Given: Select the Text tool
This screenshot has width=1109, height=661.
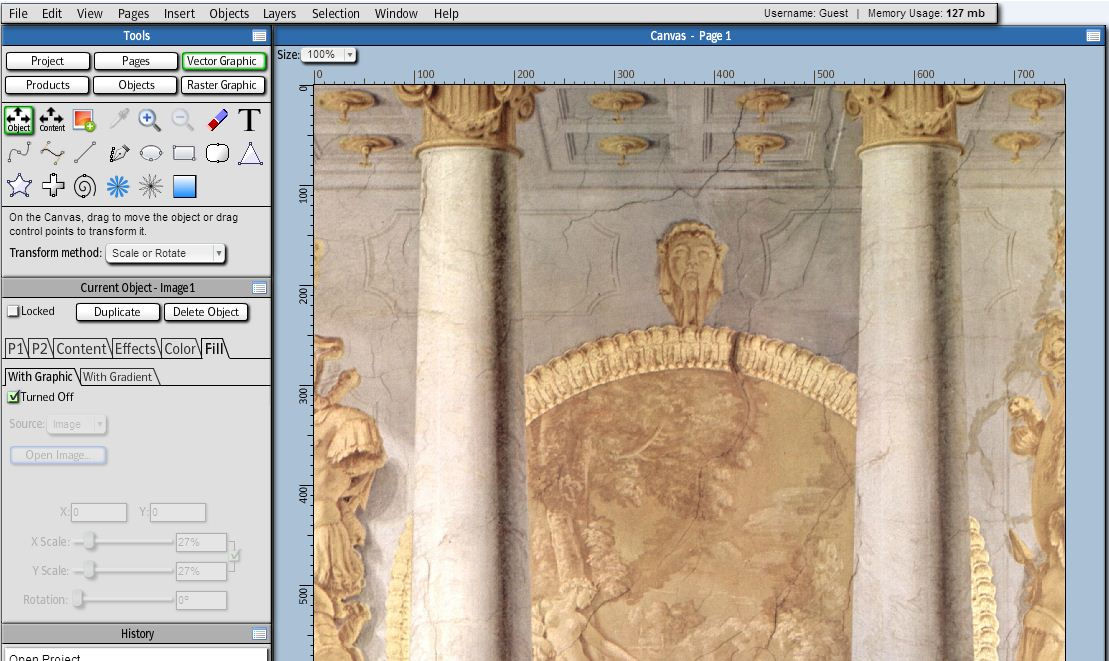Looking at the screenshot, I should [x=249, y=120].
